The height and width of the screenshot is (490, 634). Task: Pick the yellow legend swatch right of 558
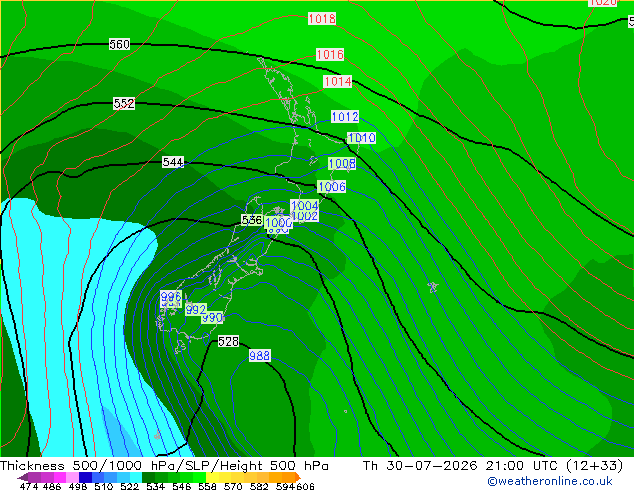pos(212,477)
